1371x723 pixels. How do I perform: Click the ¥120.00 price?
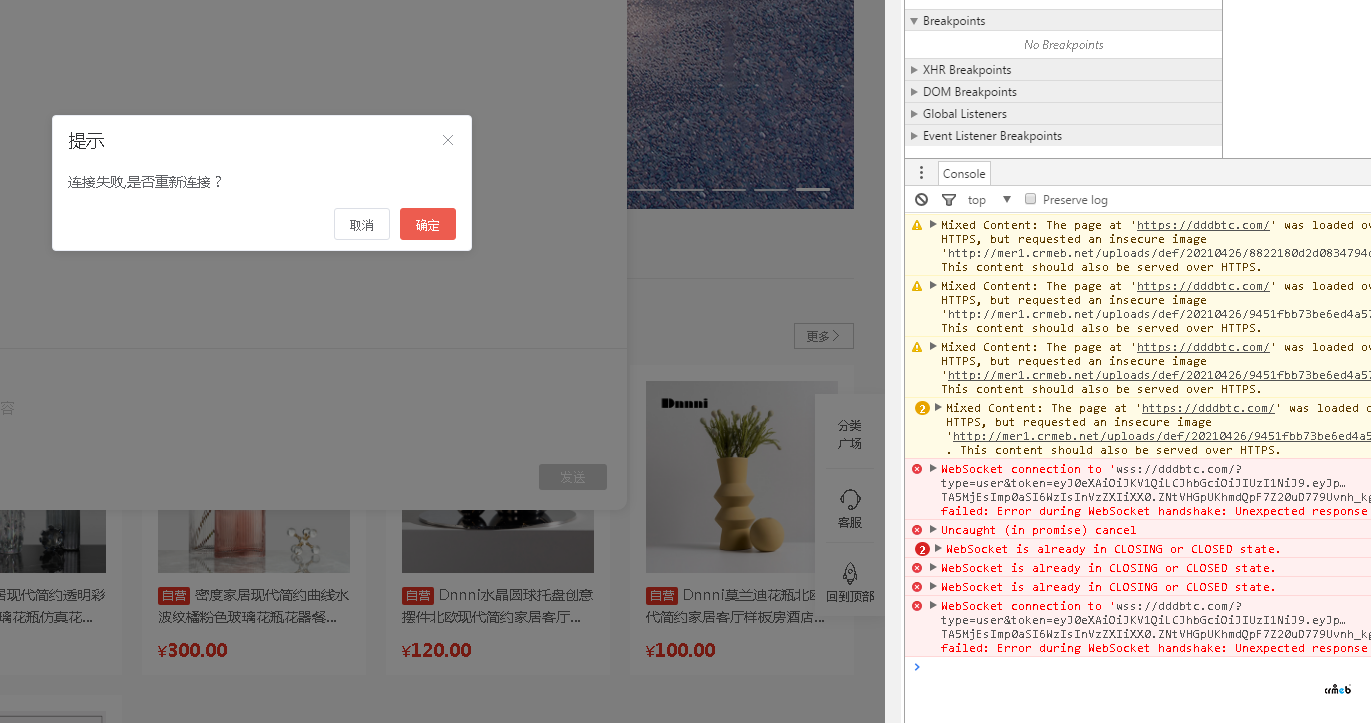point(437,650)
